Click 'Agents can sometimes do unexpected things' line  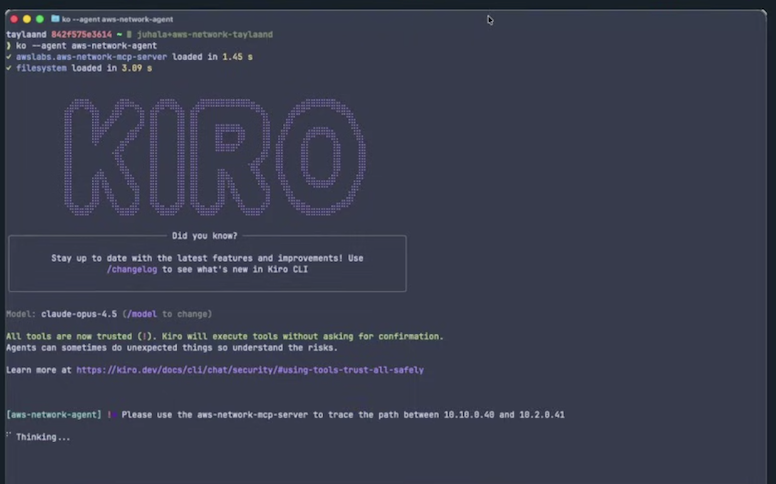click(172, 347)
